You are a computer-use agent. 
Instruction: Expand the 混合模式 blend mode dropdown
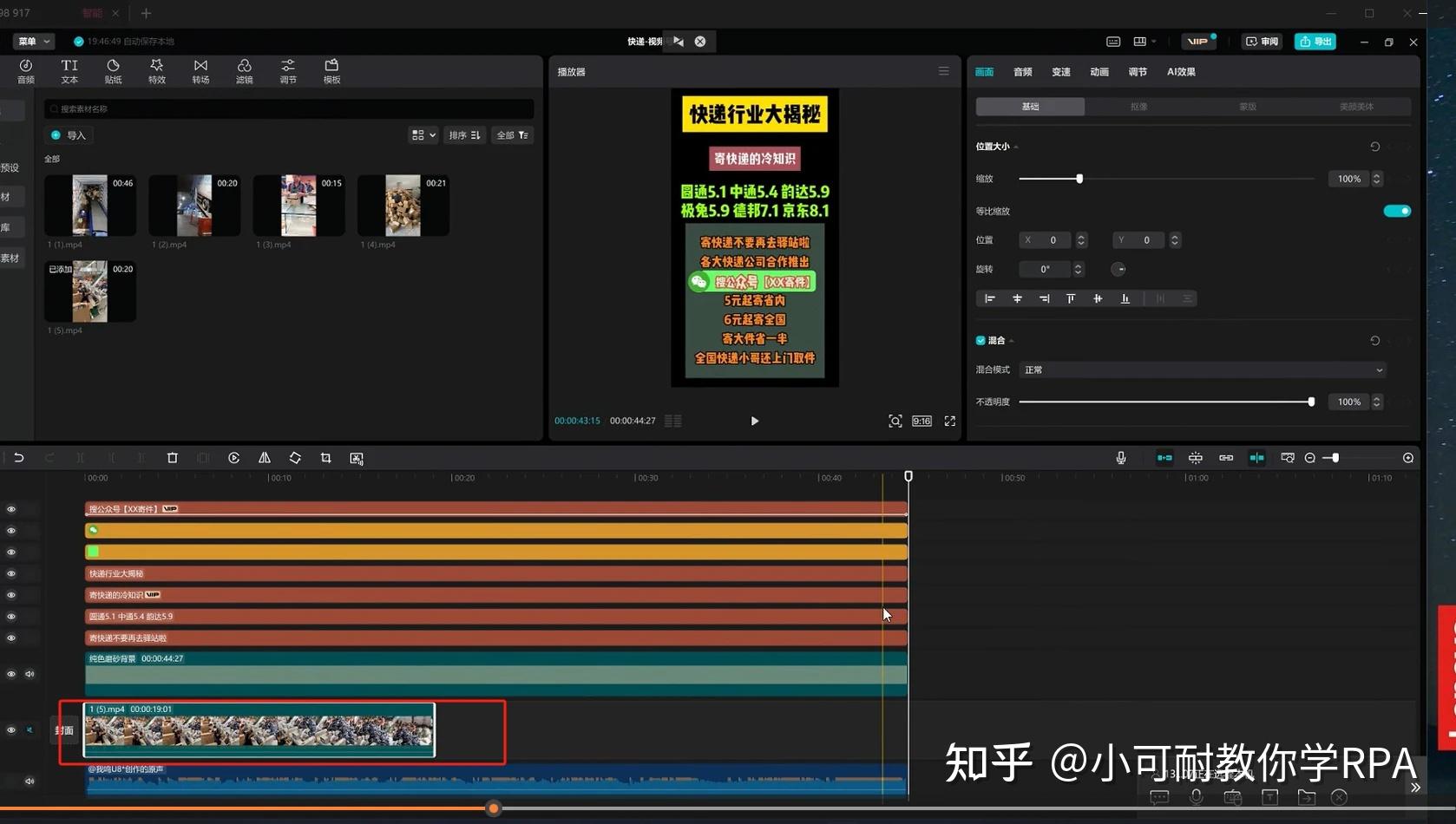click(x=1203, y=370)
